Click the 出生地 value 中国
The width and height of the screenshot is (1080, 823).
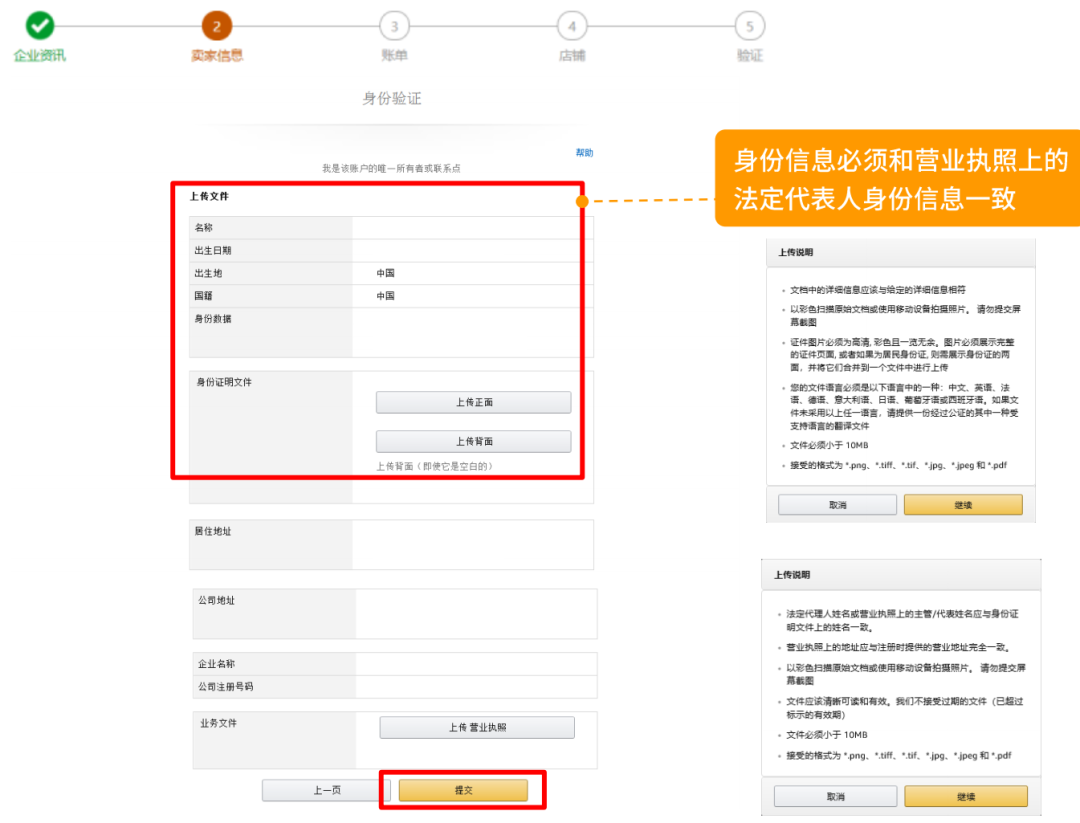[386, 273]
